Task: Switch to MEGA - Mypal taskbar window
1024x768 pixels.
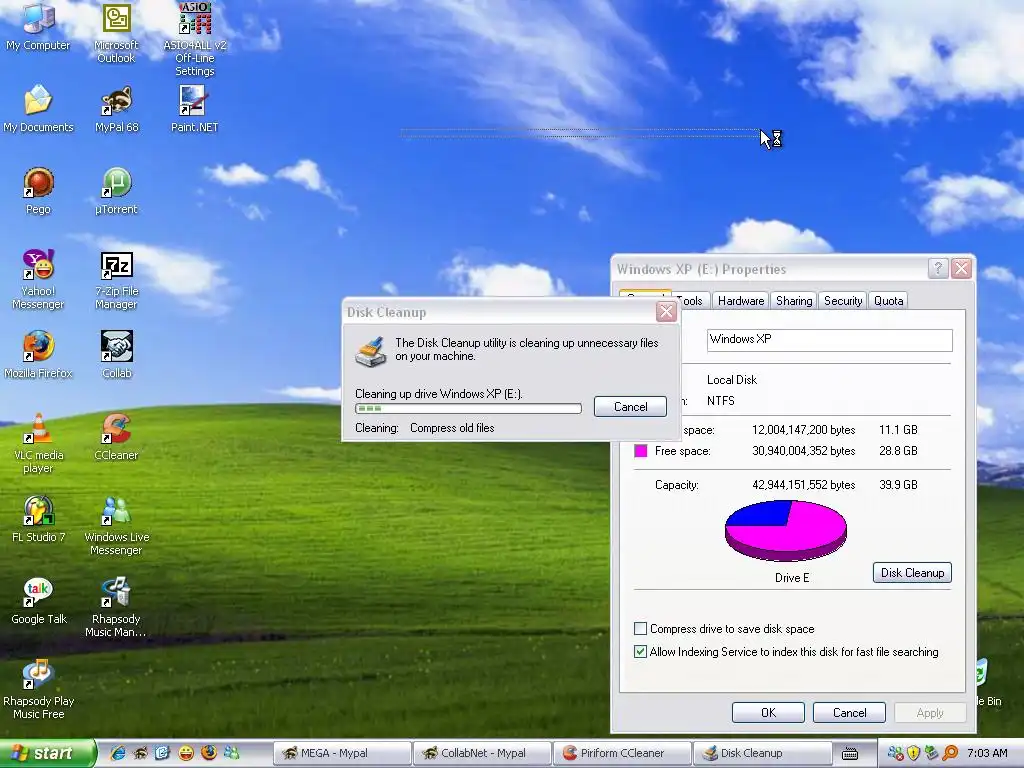Action: (342, 753)
